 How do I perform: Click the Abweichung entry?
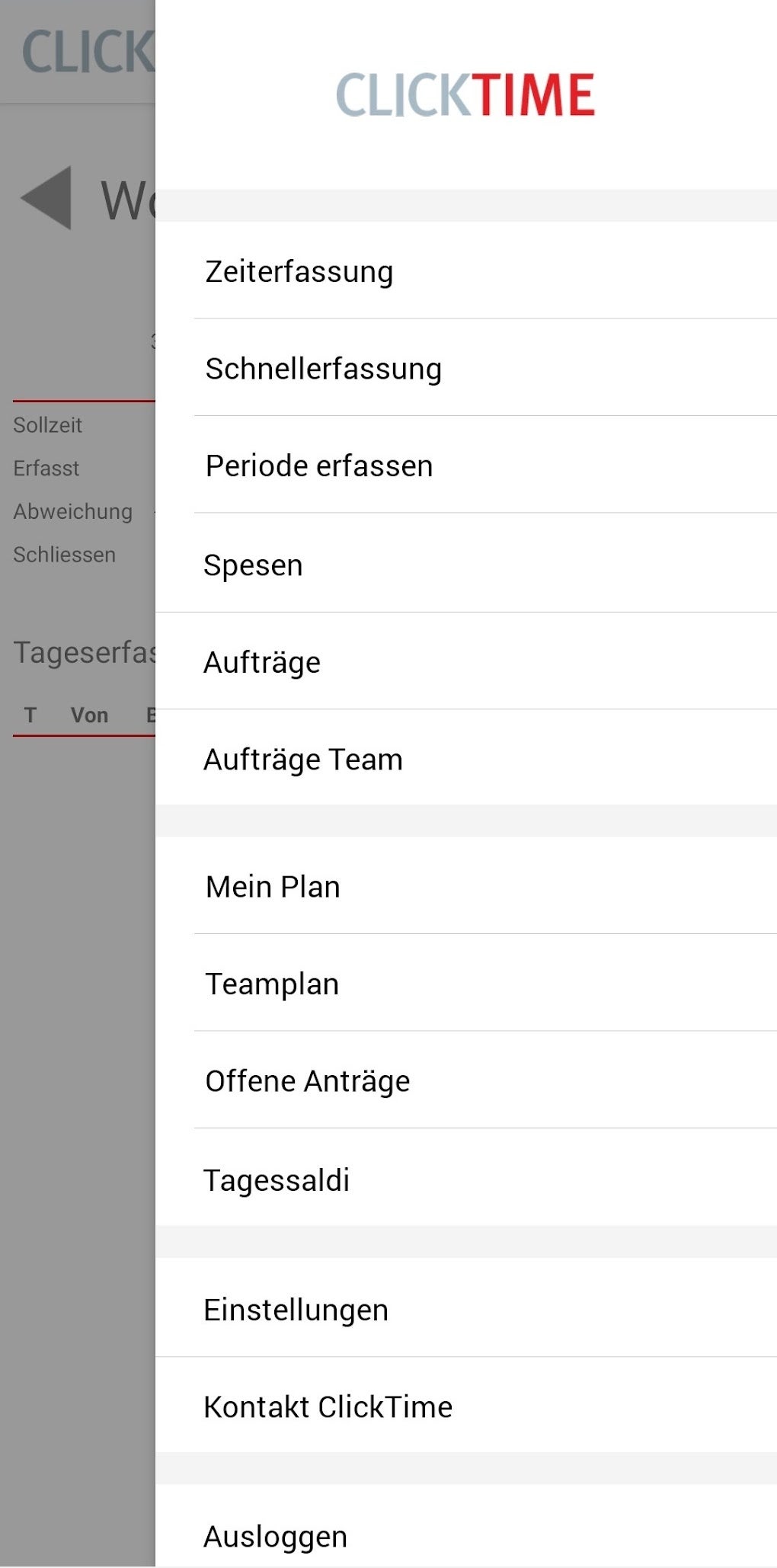tap(72, 511)
